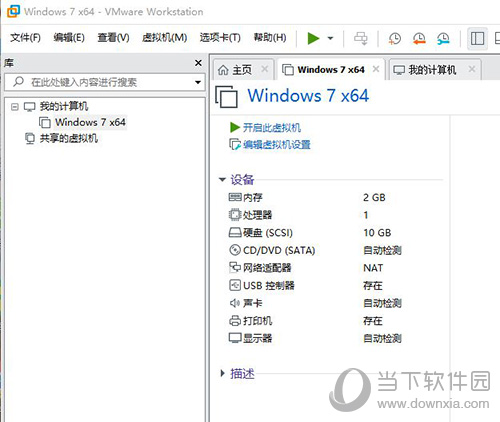Screen dimensions: 500x422
Task: Close the 我的计算机 tab
Action: point(472,69)
